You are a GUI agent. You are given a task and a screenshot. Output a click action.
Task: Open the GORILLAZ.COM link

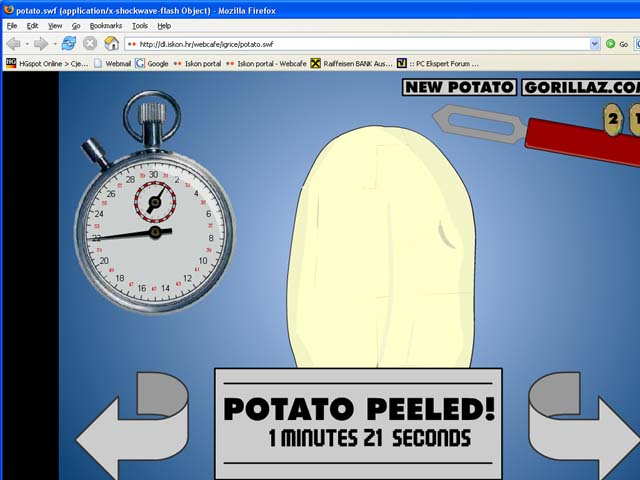(x=580, y=87)
